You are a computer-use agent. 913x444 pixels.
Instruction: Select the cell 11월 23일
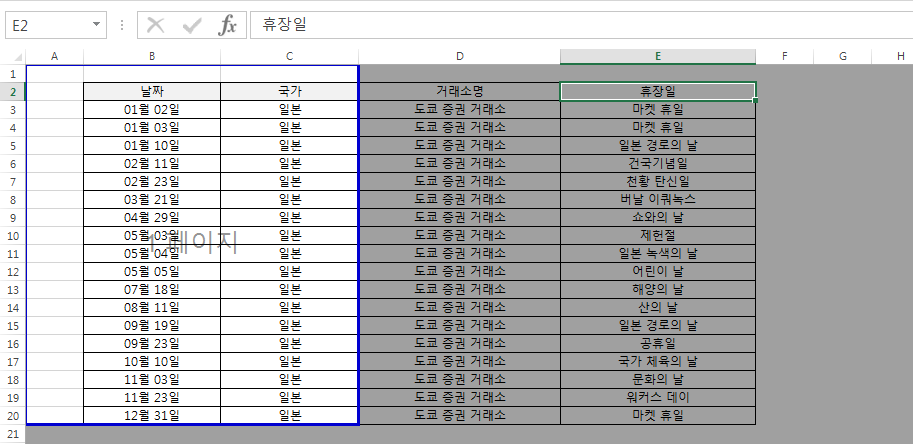point(152,397)
